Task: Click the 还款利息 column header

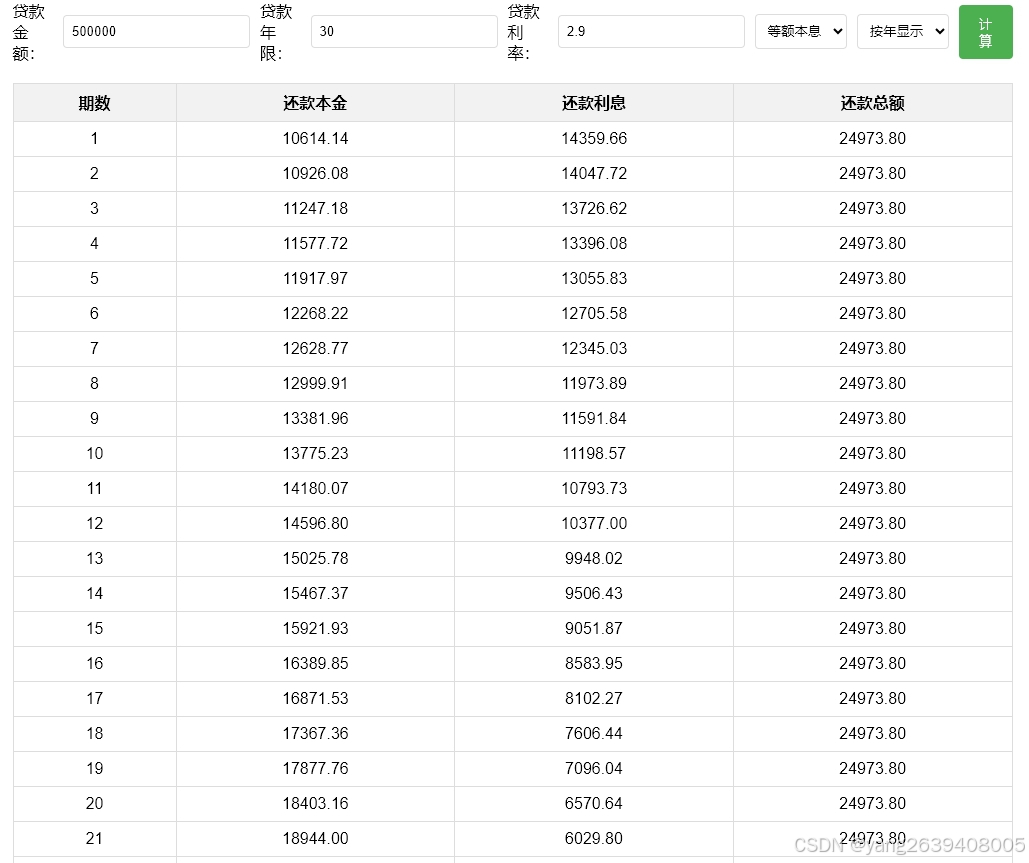Action: (x=594, y=103)
